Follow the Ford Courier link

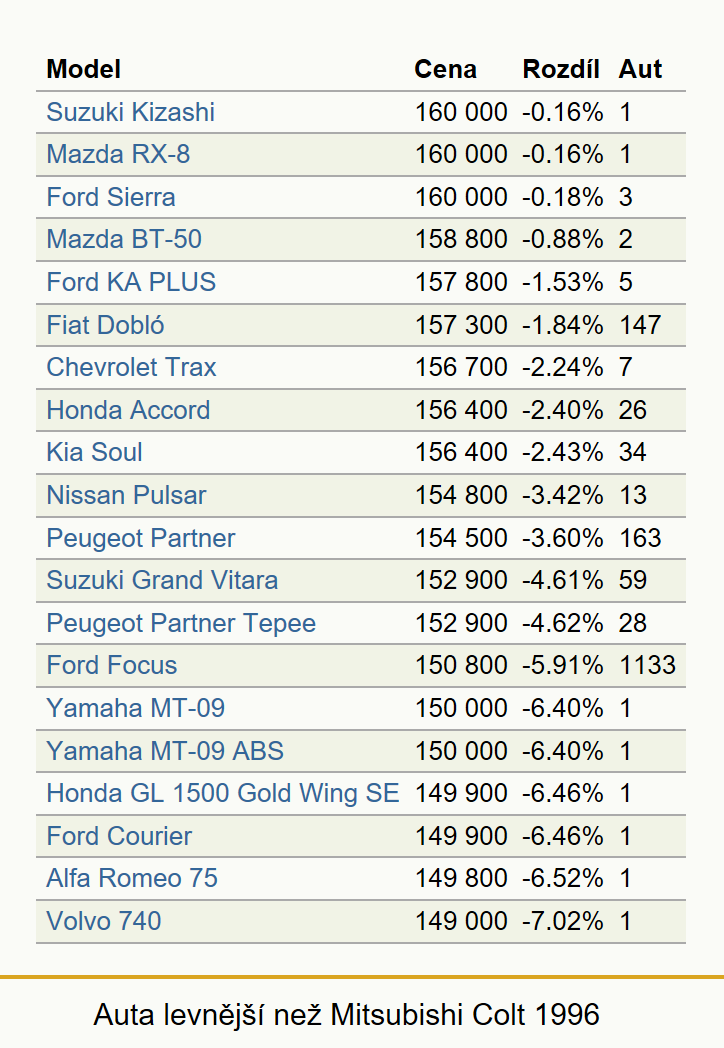[x=119, y=836]
